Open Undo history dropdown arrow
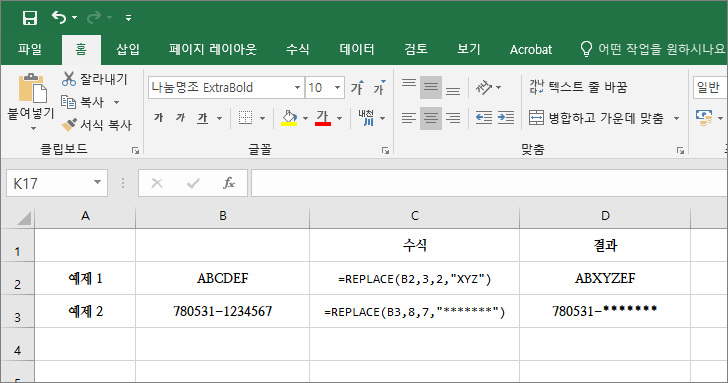 pos(74,18)
